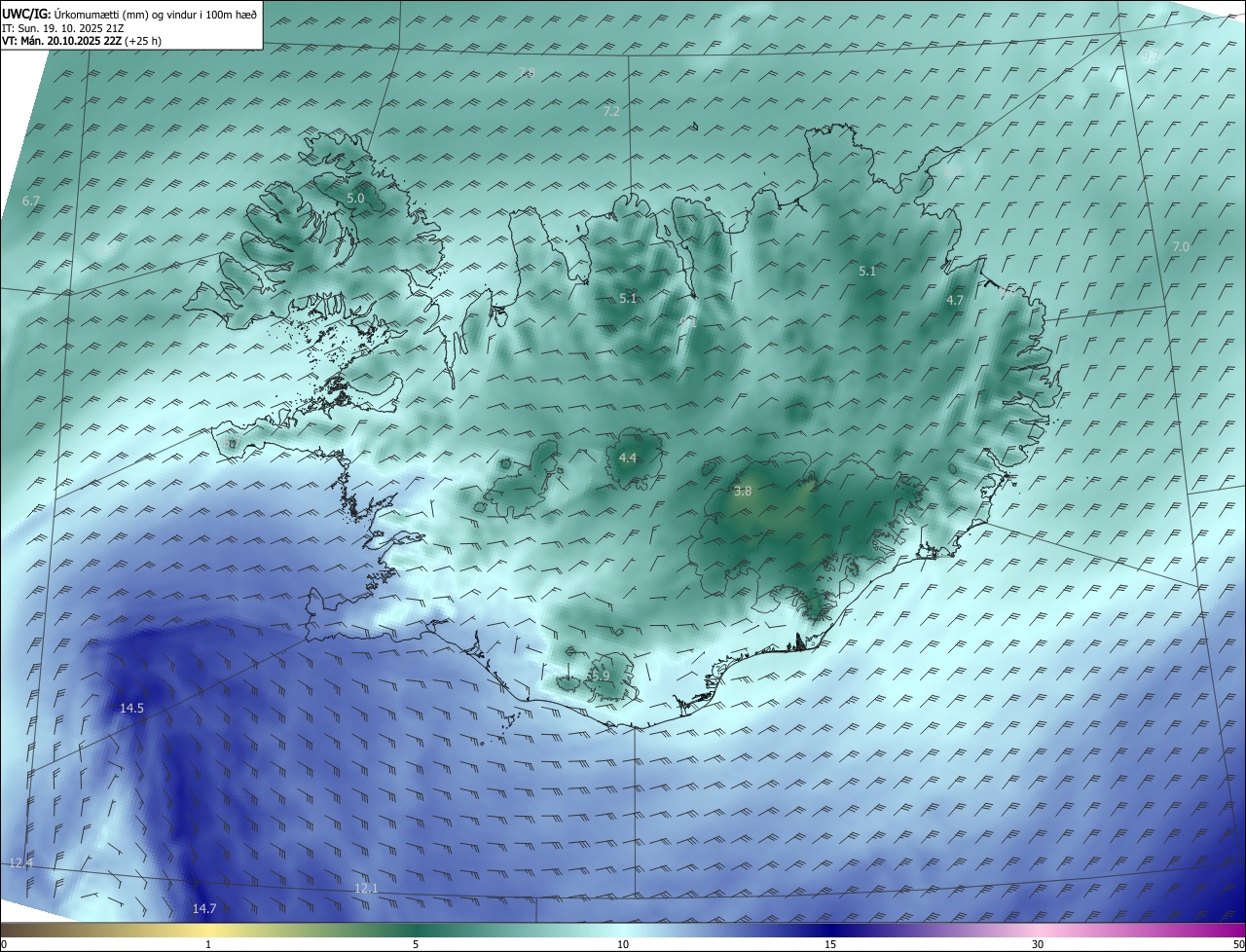Click the 5 tick on the color scale
This screenshot has width=1246, height=952.
point(416,944)
